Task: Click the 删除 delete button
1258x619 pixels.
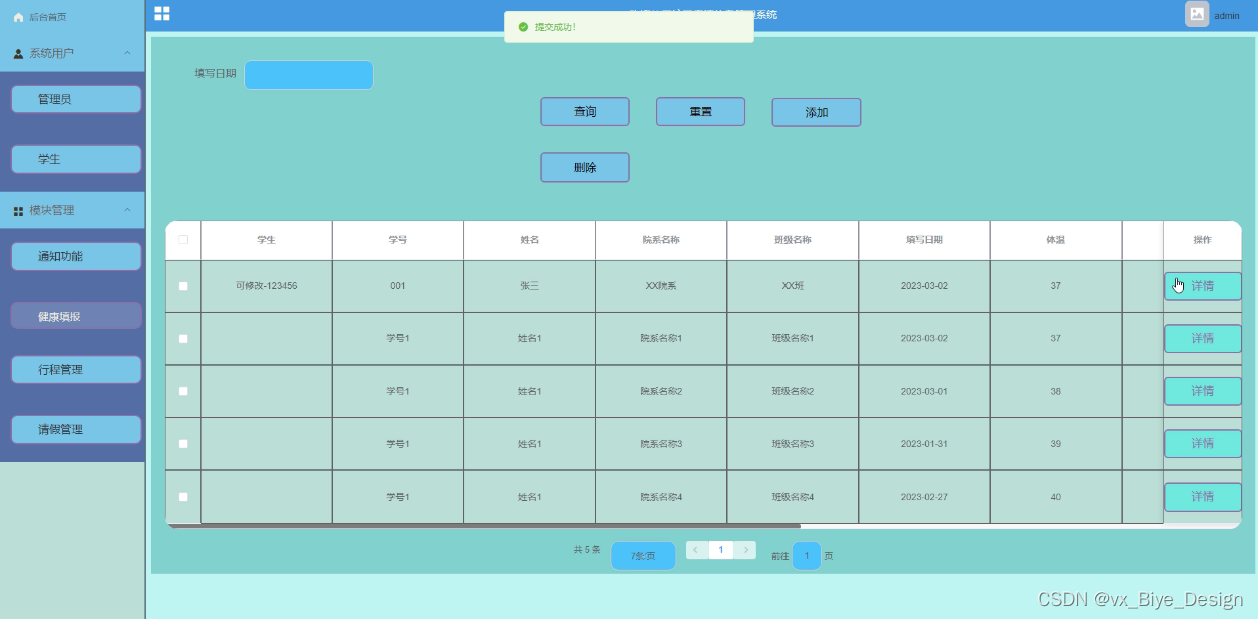Action: click(585, 167)
